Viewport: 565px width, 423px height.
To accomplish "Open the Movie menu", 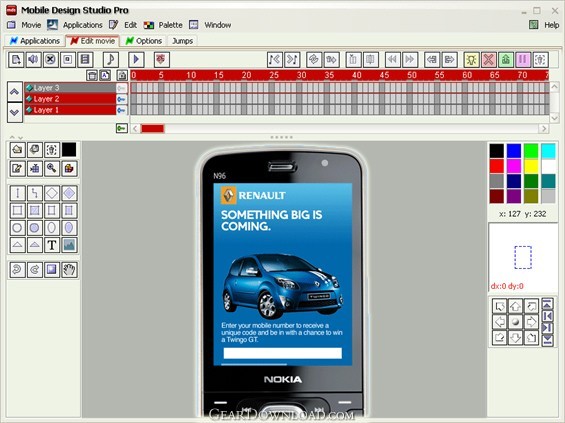I will (31, 25).
